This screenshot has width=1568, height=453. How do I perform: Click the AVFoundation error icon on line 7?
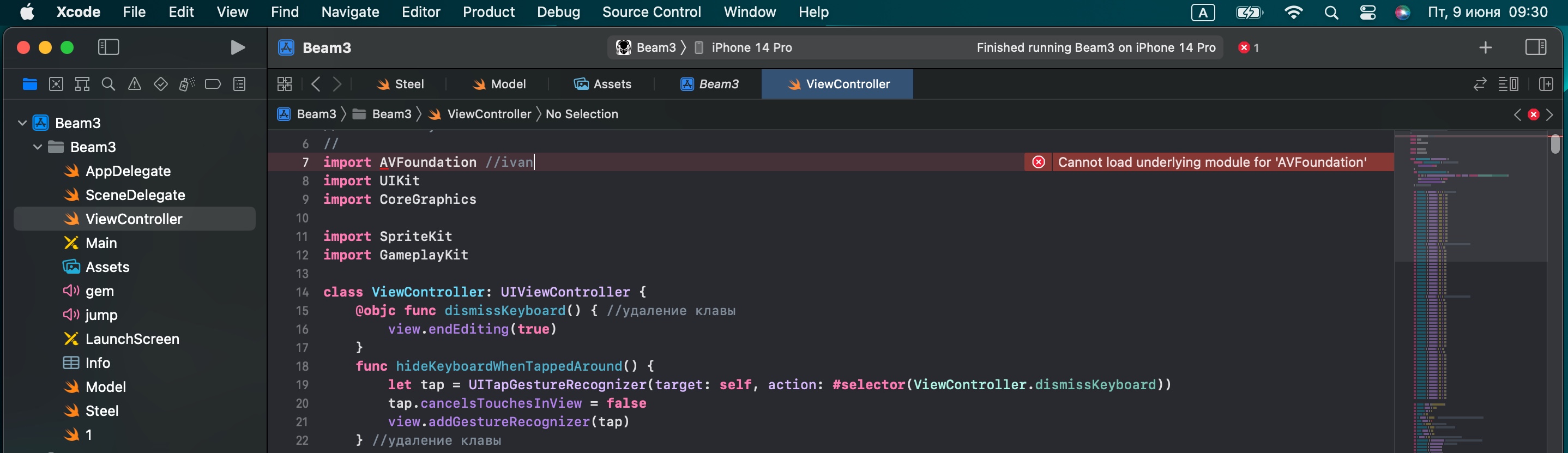click(1039, 162)
